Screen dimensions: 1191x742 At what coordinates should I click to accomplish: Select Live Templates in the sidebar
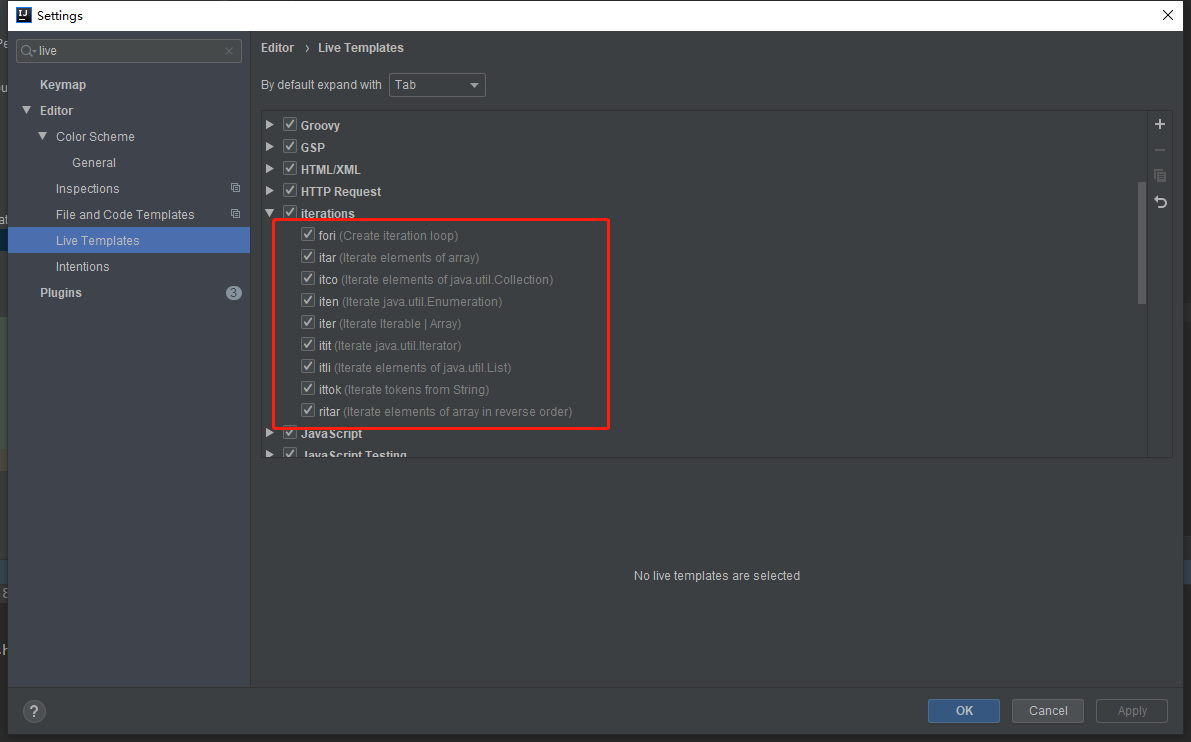pos(129,240)
